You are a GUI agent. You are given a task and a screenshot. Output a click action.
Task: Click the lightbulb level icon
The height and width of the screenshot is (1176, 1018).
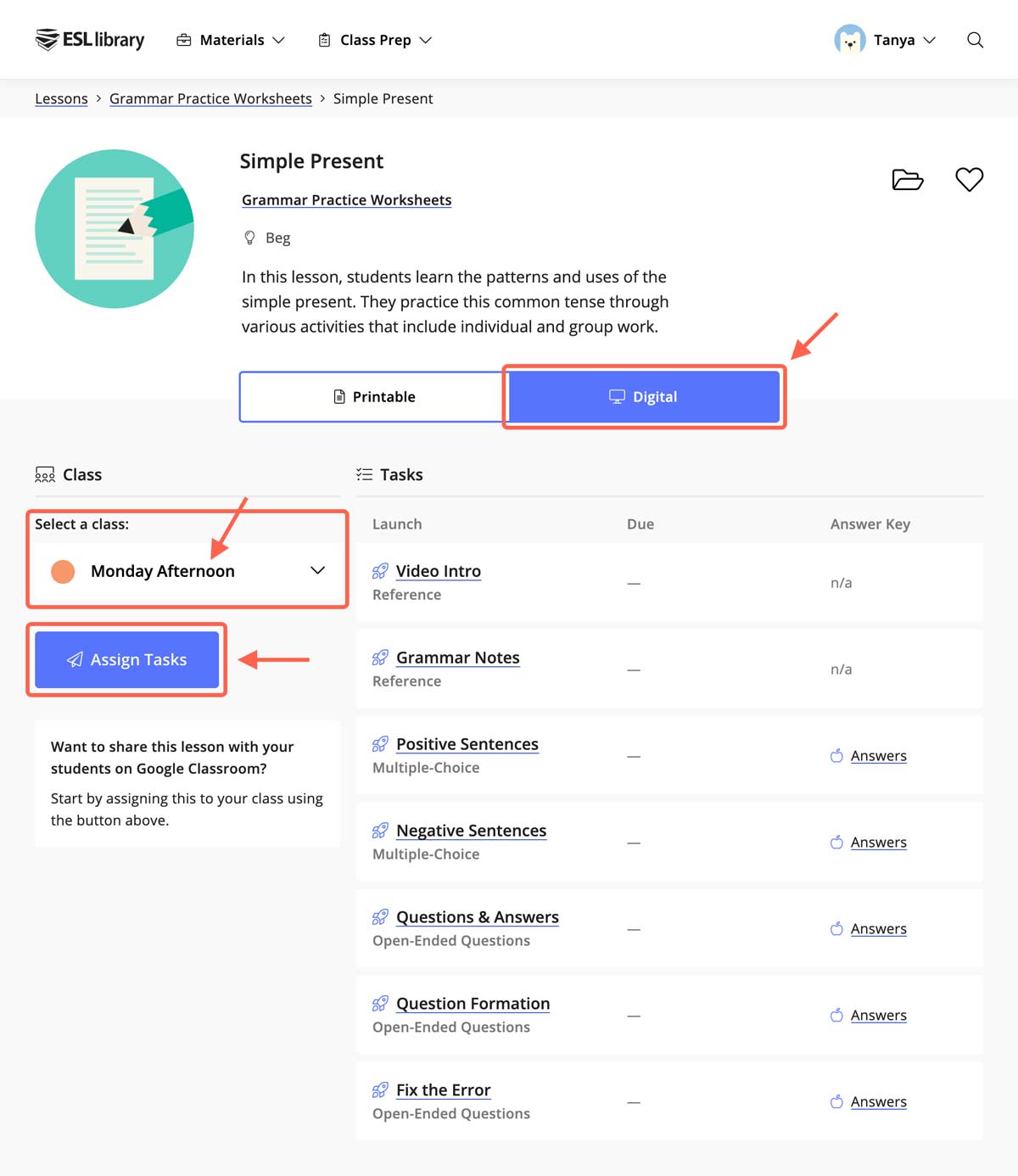[249, 238]
